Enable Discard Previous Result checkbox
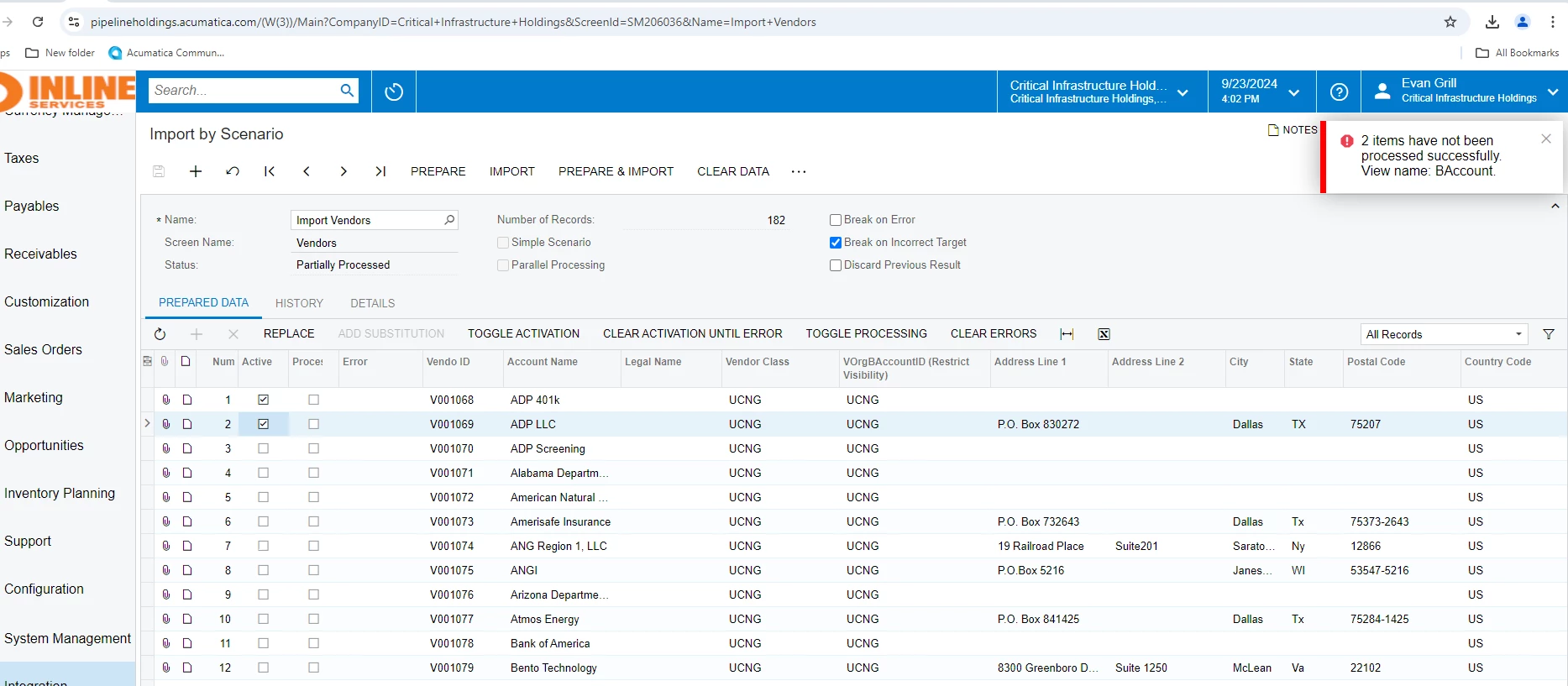Image resolution: width=1568 pixels, height=686 pixels. (836, 265)
